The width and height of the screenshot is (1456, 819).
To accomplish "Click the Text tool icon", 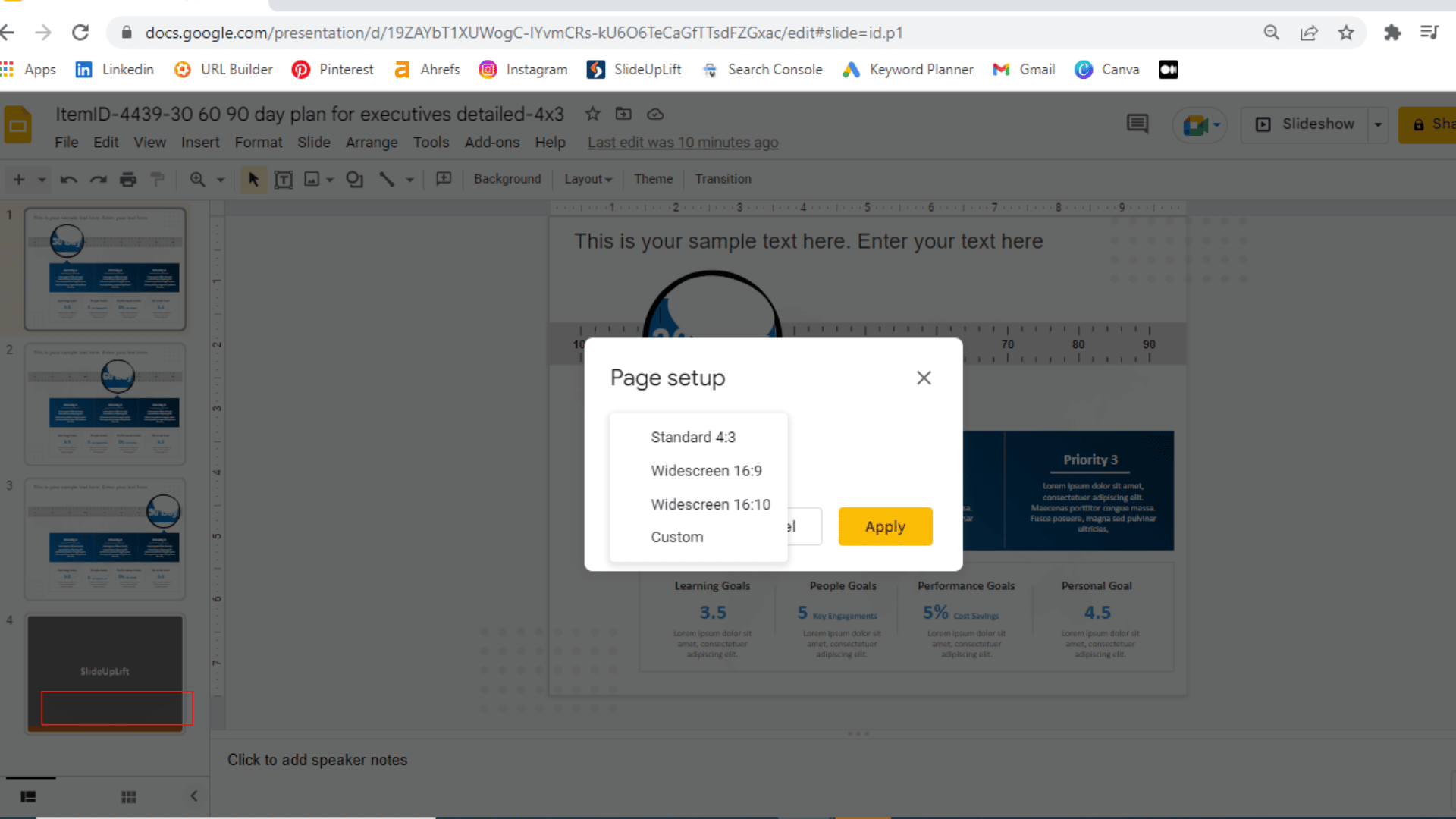I will tap(283, 179).
